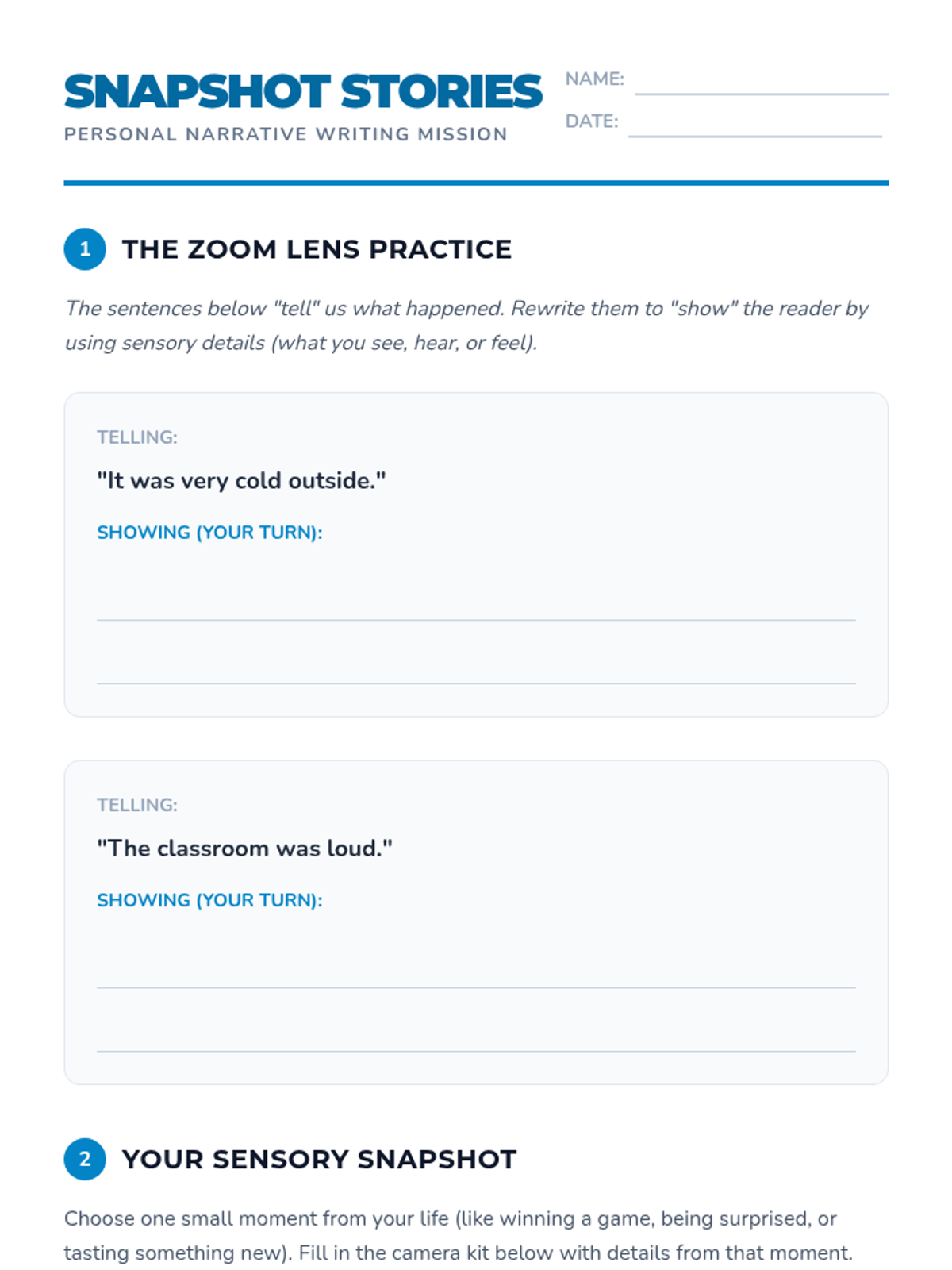This screenshot has height=1270, width=952.
Task: Click the Telling label above cold sentence
Action: (x=137, y=437)
